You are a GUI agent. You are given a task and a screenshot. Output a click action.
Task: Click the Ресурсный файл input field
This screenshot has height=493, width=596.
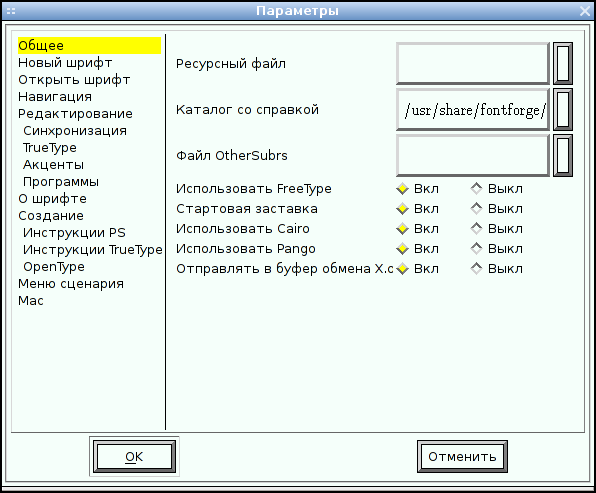click(x=473, y=63)
